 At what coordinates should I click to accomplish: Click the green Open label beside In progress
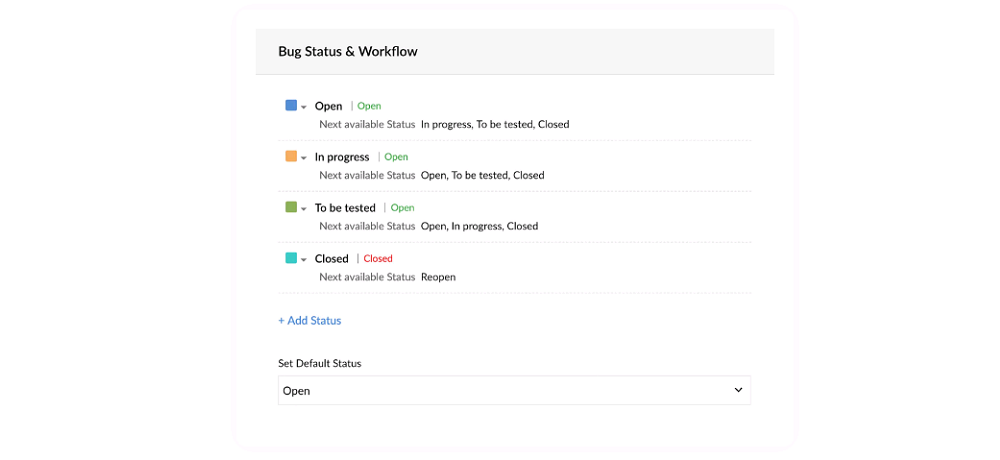396,157
